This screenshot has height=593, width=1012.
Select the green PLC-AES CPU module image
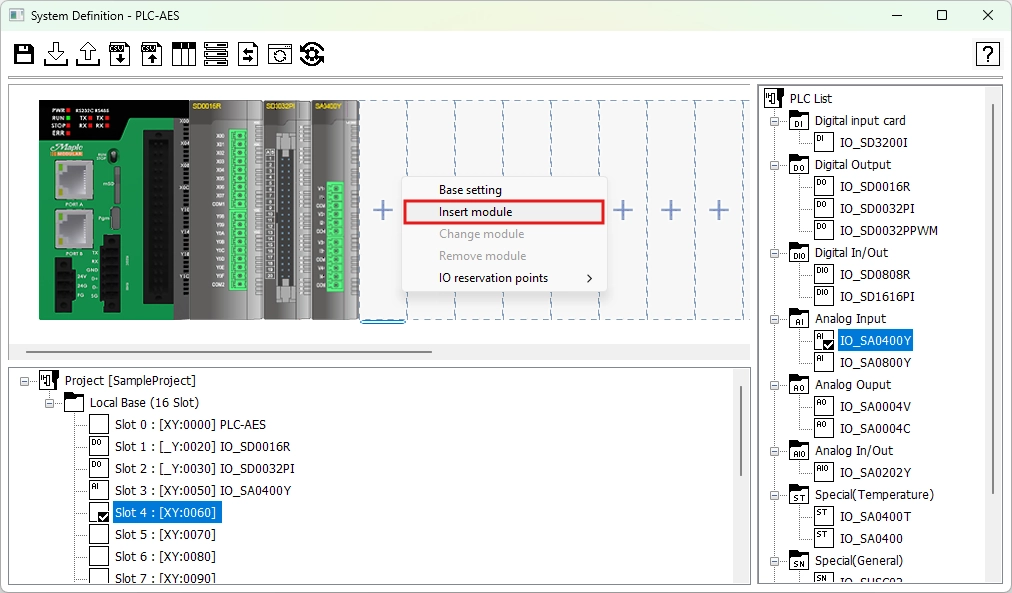tap(114, 210)
